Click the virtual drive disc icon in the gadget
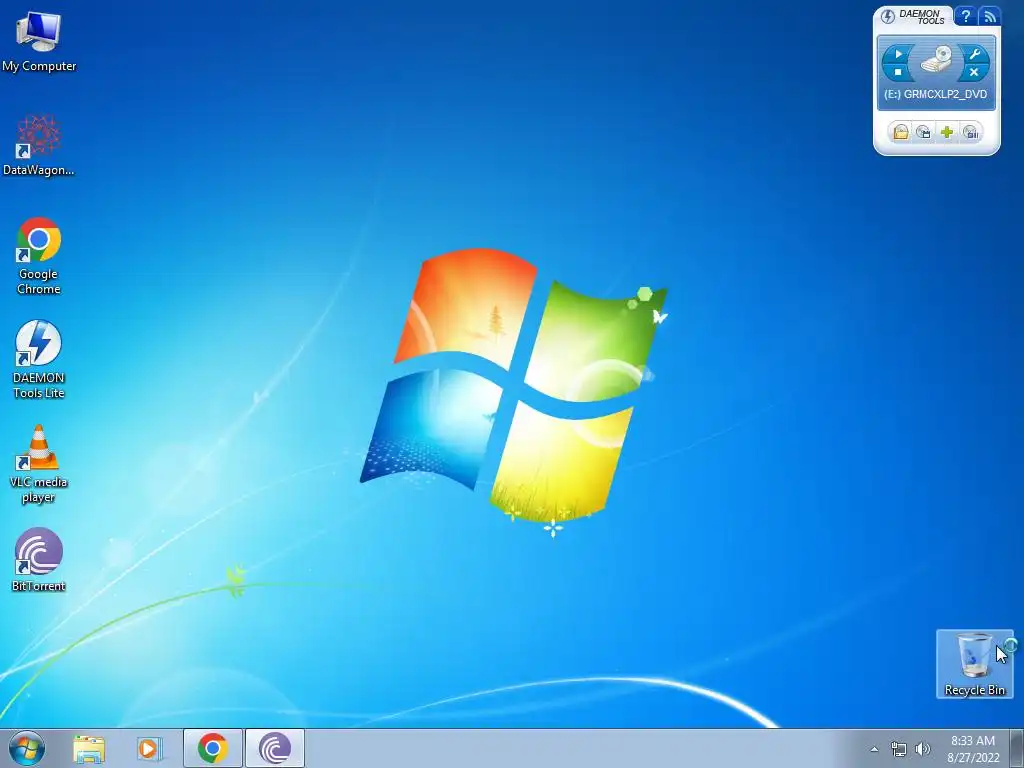 (x=936, y=60)
